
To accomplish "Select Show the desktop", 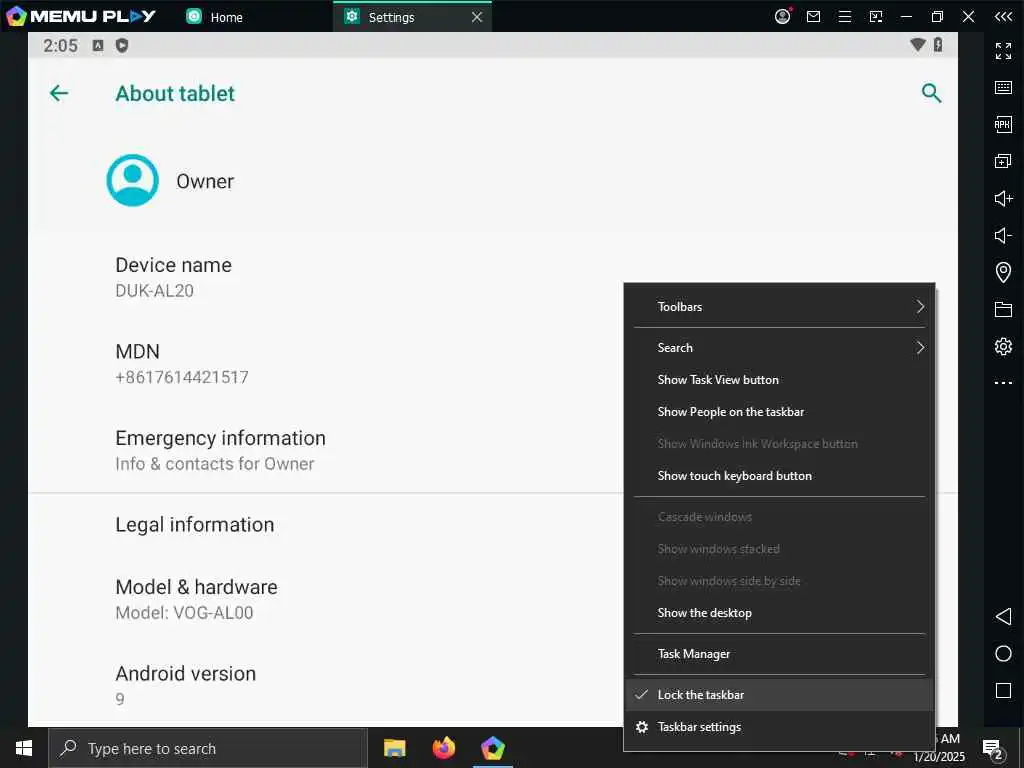I will pos(779,613).
